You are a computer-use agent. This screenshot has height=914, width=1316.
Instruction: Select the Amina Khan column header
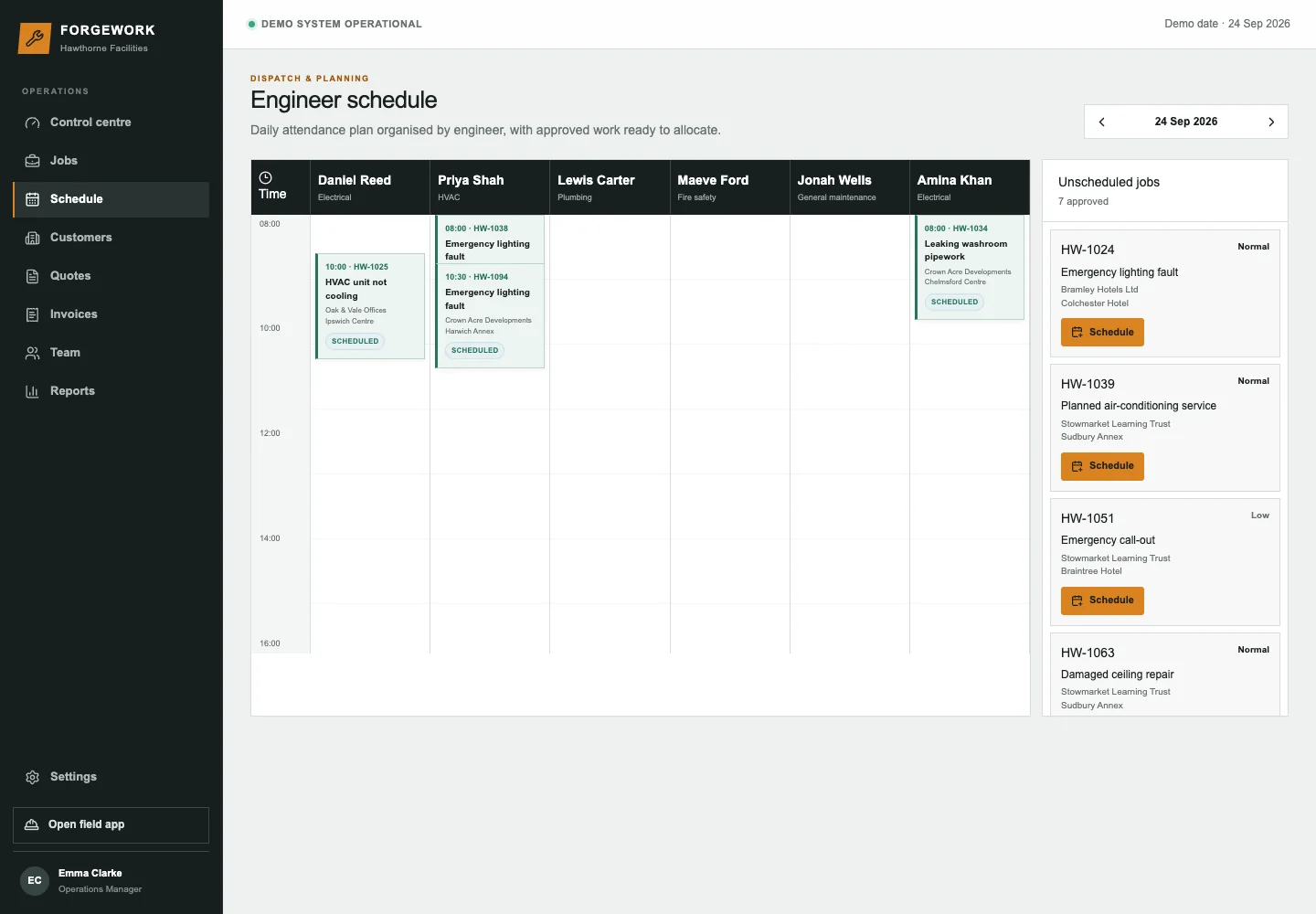pos(970,187)
